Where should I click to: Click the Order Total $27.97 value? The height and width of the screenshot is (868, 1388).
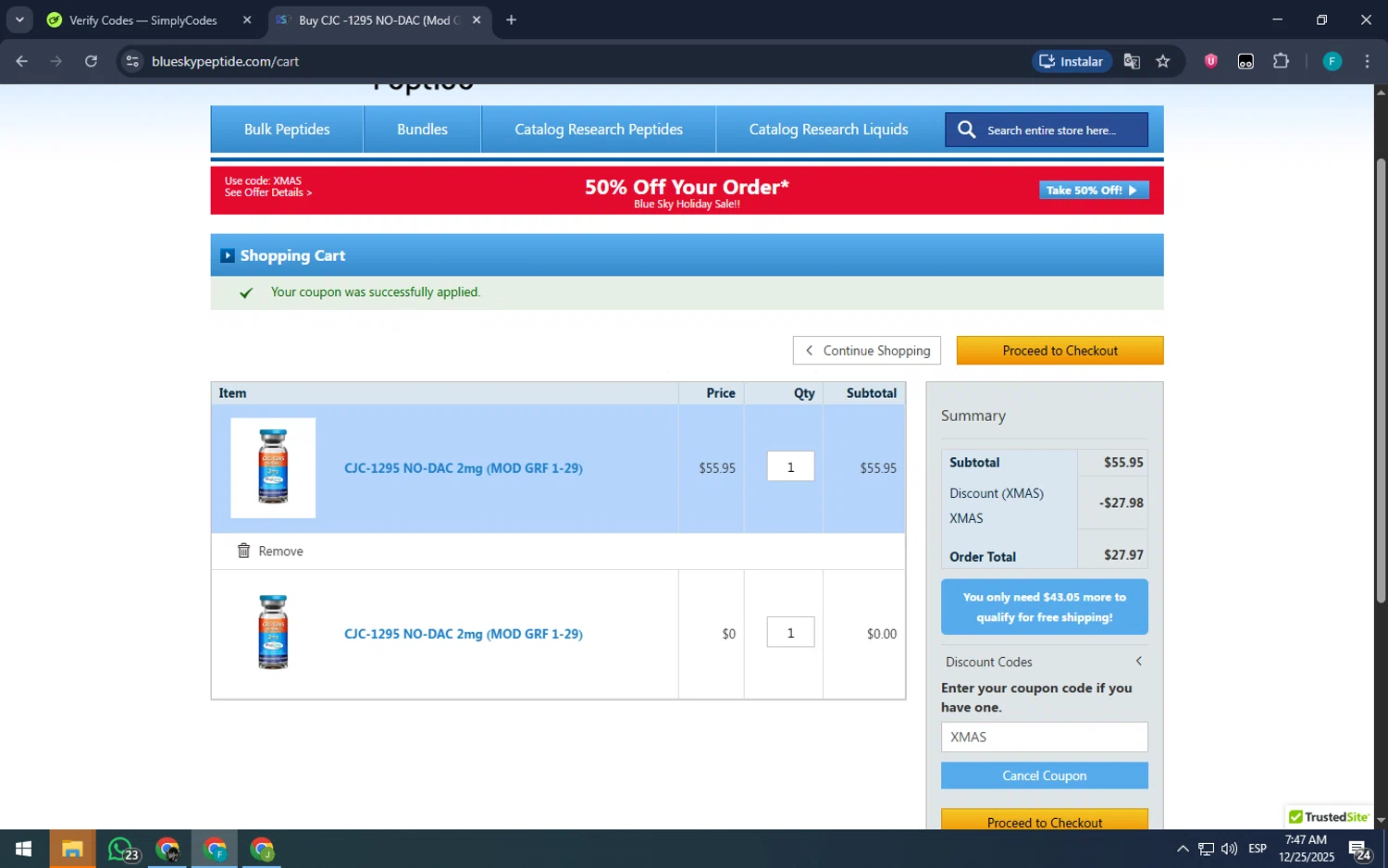1123,555
